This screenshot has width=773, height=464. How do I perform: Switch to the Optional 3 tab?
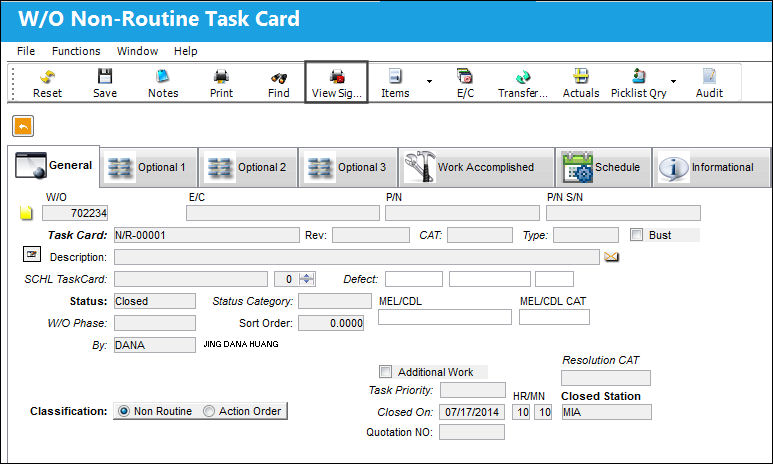pos(348,167)
